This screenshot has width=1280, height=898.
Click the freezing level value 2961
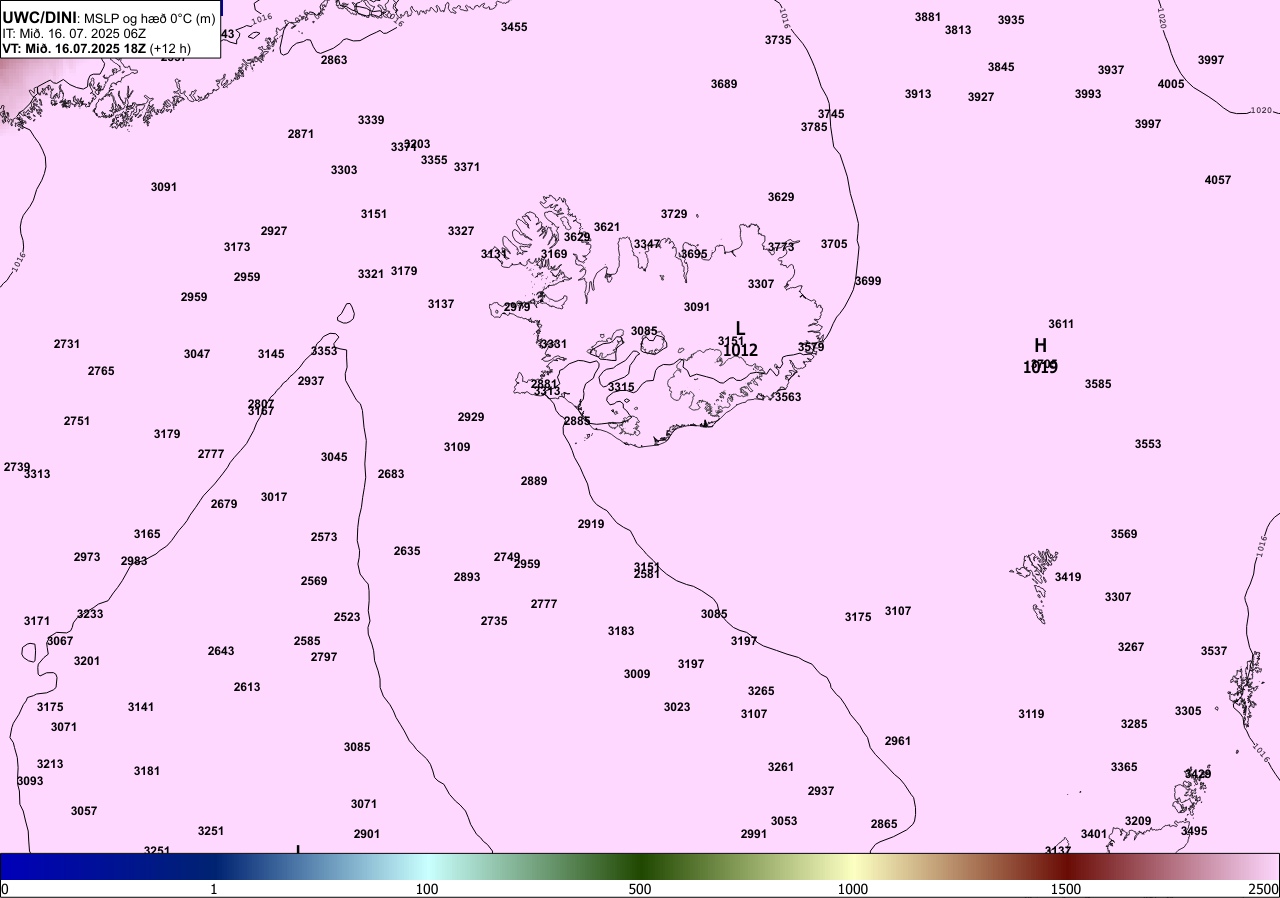(x=898, y=741)
